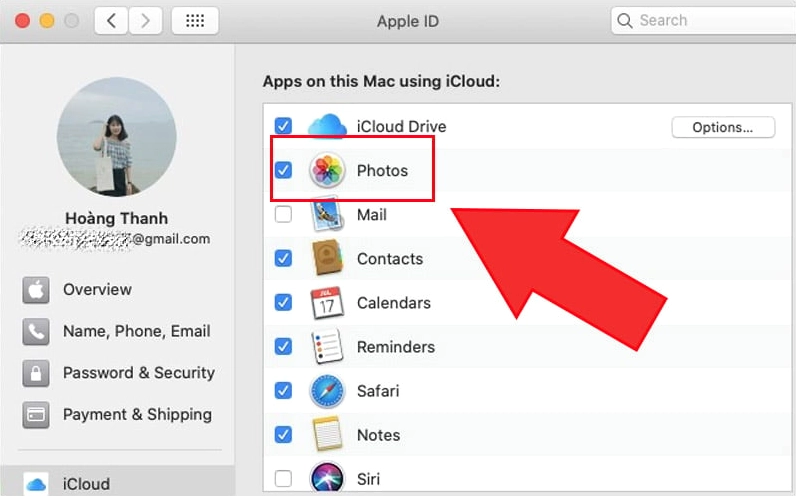
Task: Click the Safari compass icon
Action: (327, 391)
